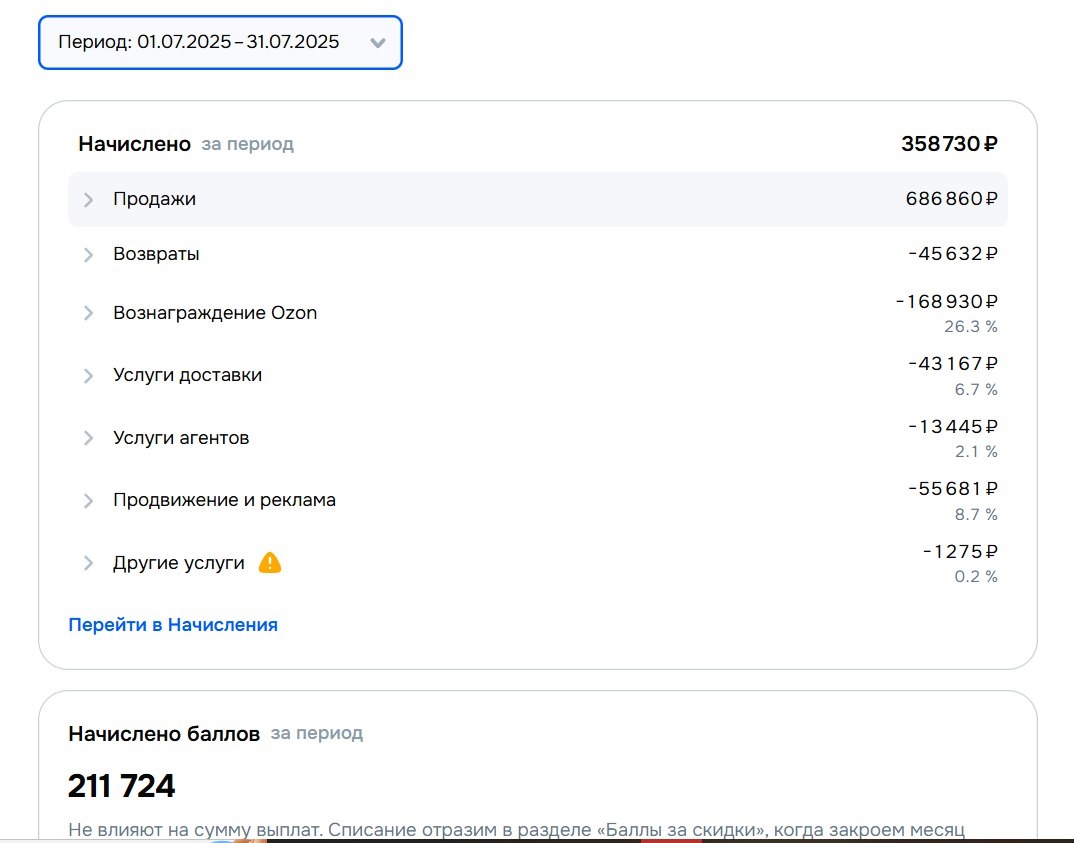
Task: Click the Продажи label
Action: 155,199
